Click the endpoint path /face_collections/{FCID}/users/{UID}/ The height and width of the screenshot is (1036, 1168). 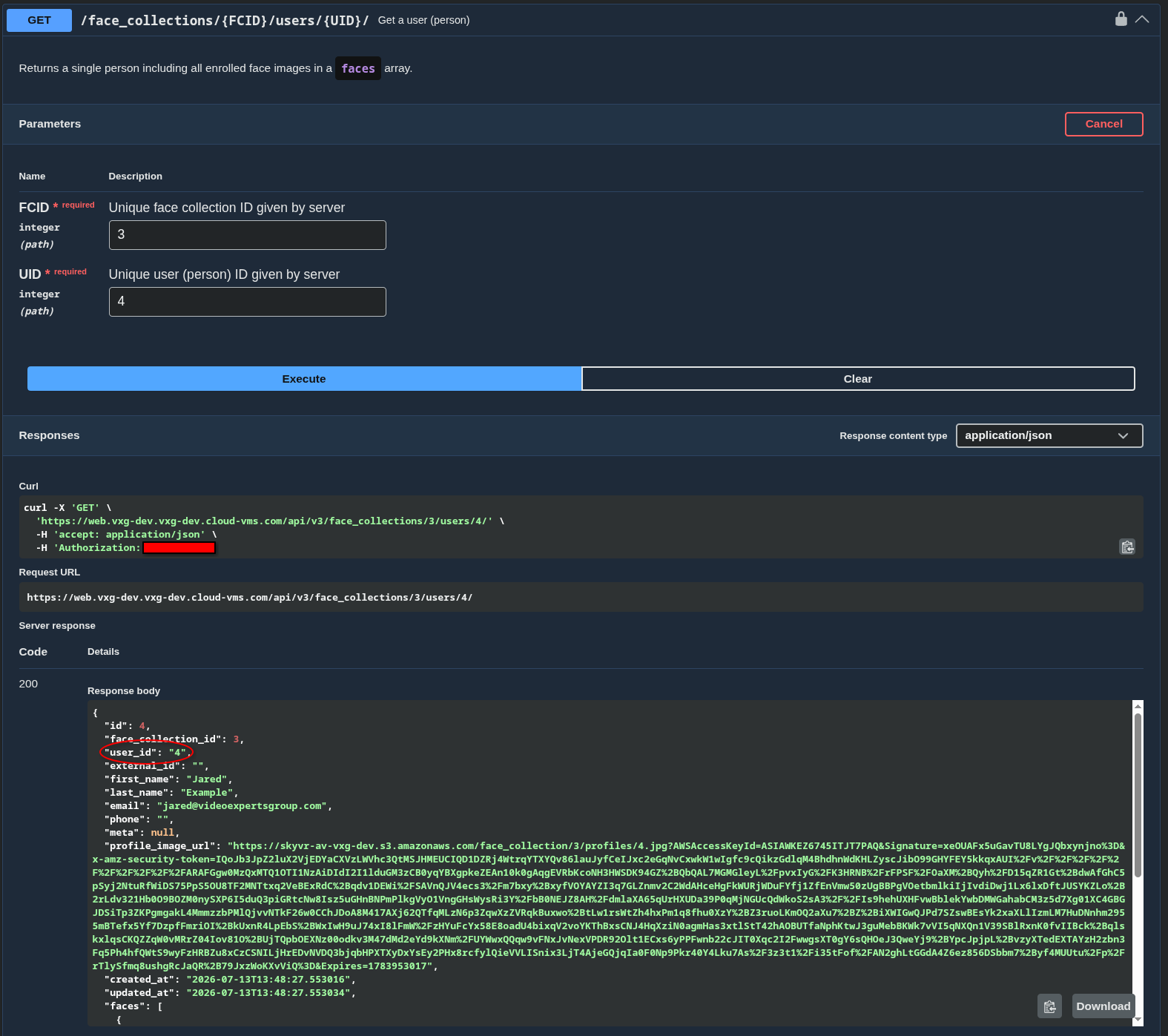[225, 21]
